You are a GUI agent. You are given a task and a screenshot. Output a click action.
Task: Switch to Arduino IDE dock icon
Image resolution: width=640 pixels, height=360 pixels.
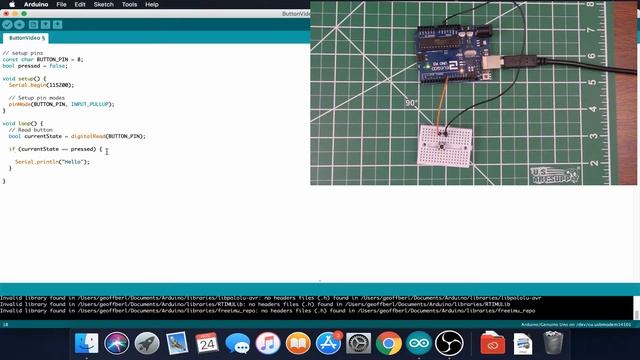point(419,343)
